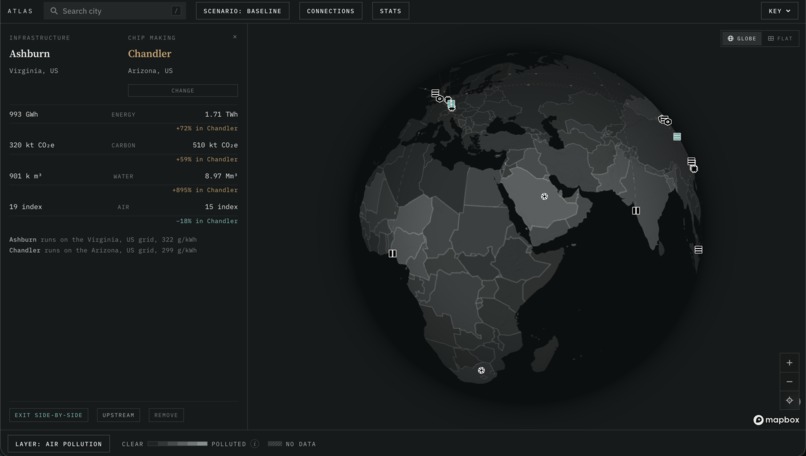The image size is (806, 456).
Task: Click the Mapbox logo
Action: pos(776,420)
